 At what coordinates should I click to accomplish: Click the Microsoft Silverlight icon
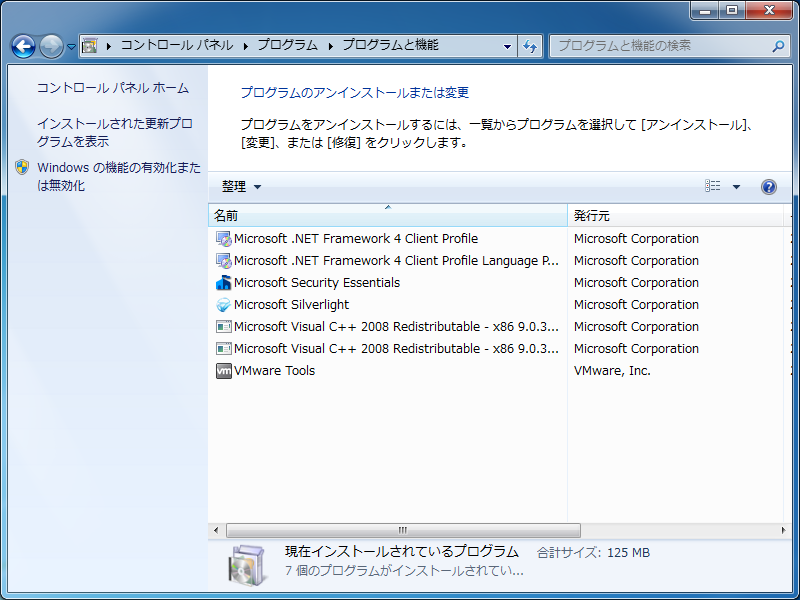[223, 305]
